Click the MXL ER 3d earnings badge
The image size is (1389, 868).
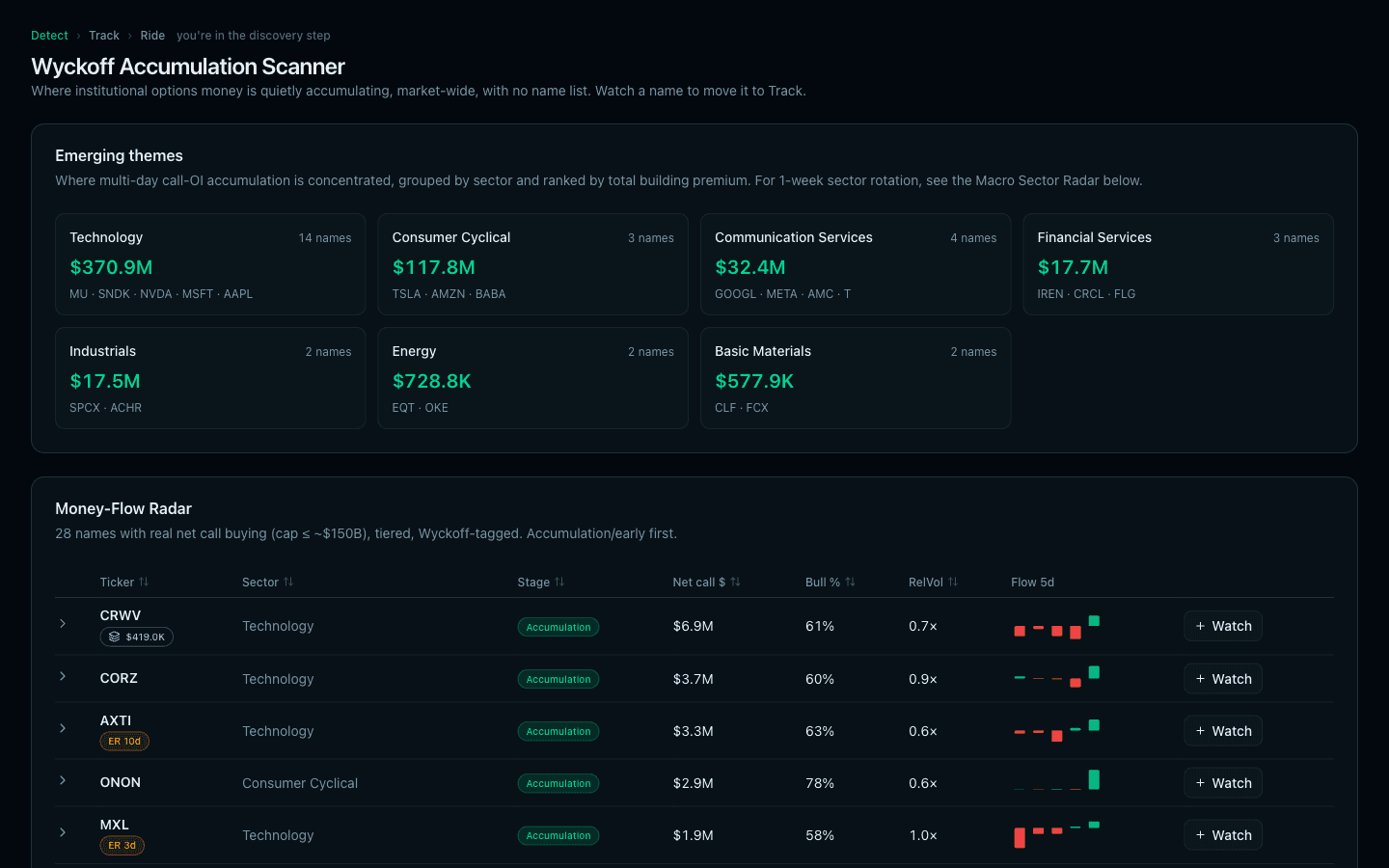(x=123, y=845)
